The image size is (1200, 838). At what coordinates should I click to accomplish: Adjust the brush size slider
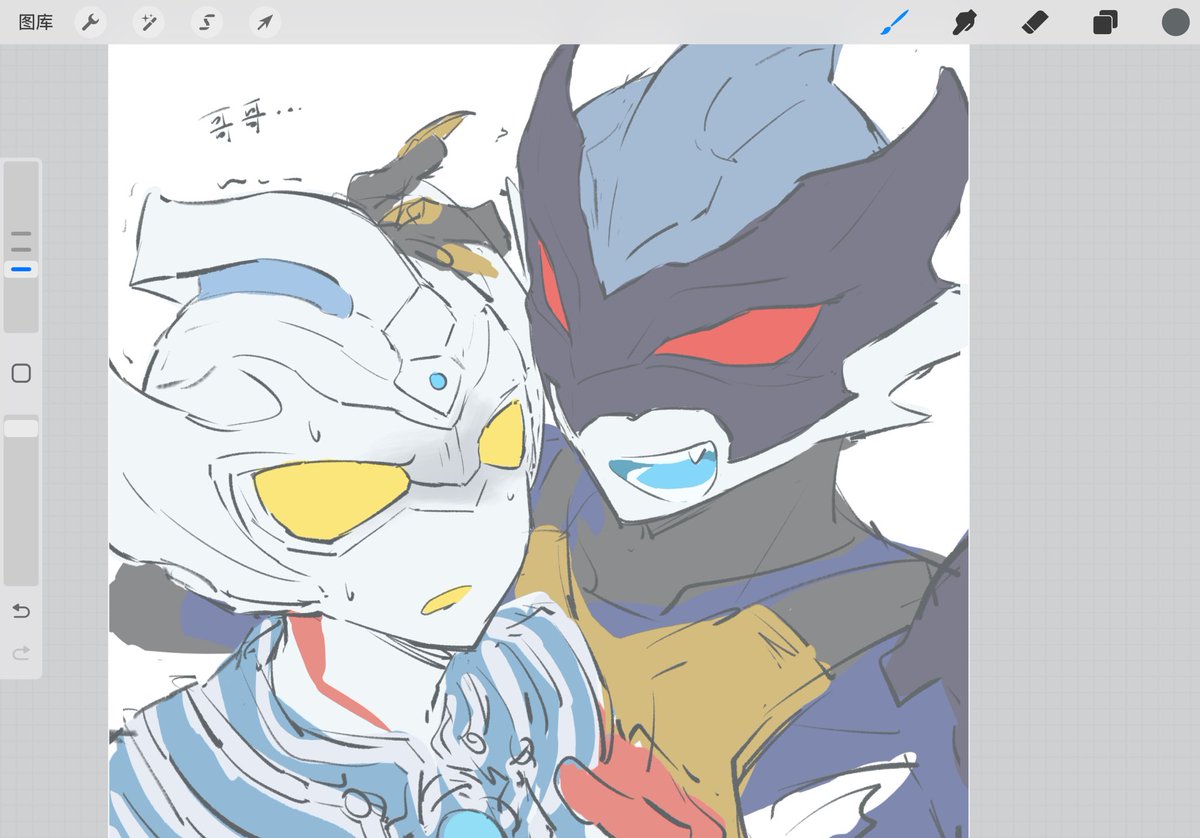tap(21, 247)
